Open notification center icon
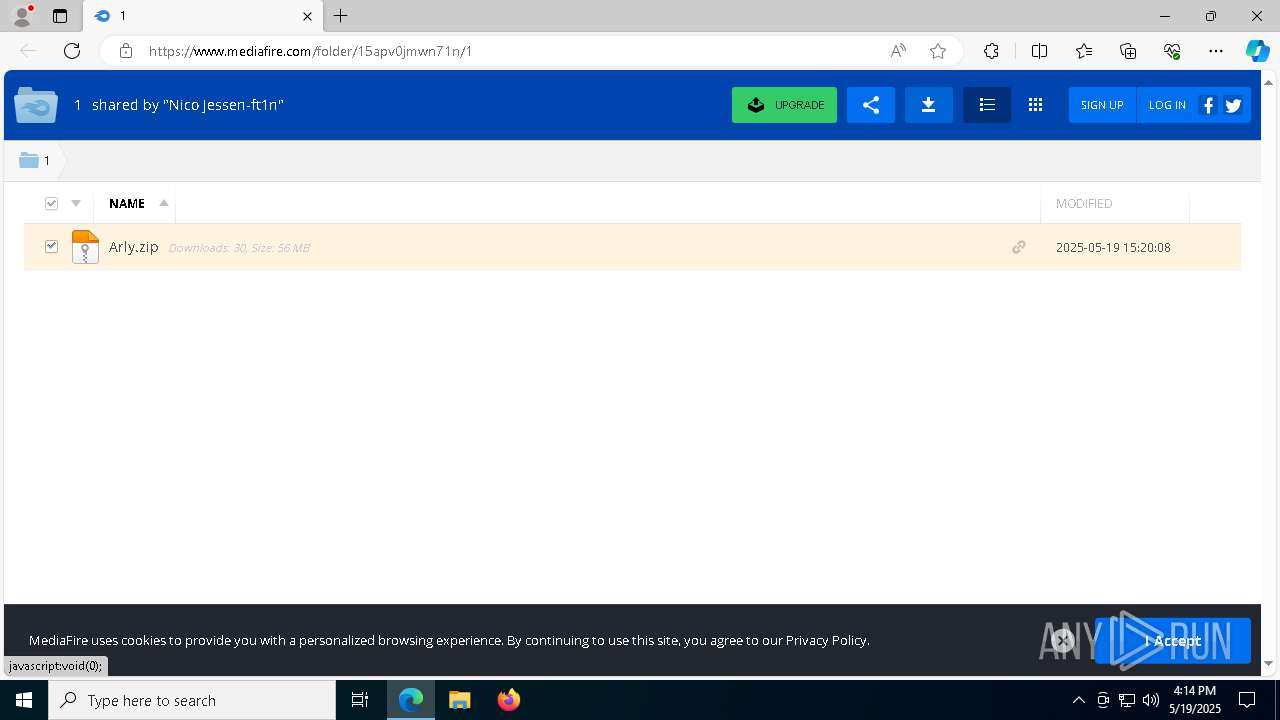Image resolution: width=1280 pixels, height=720 pixels. coord(1247,700)
